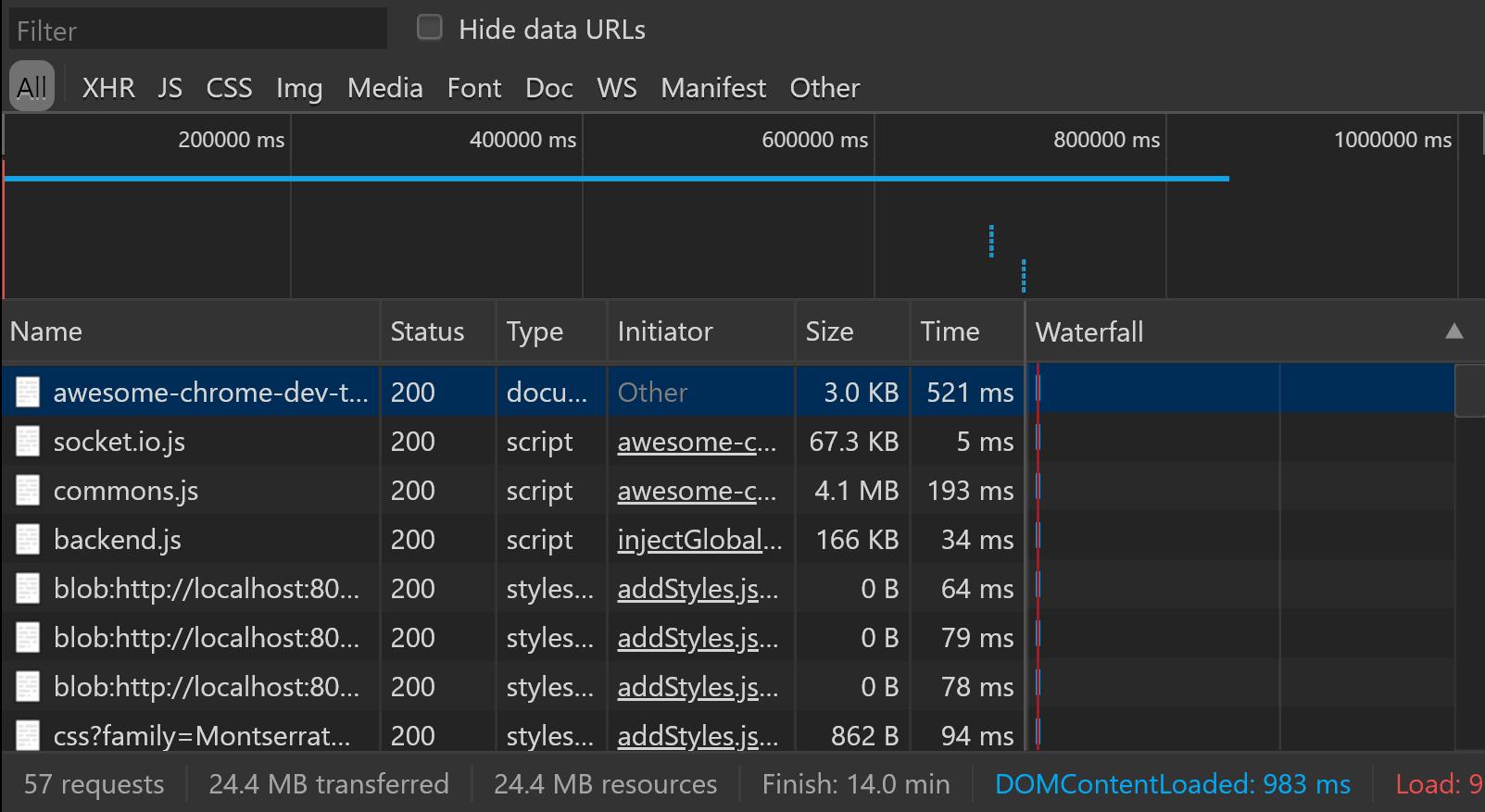
Task: Click the document icon of awesome-chrome-dev-t request
Action: tap(28, 393)
